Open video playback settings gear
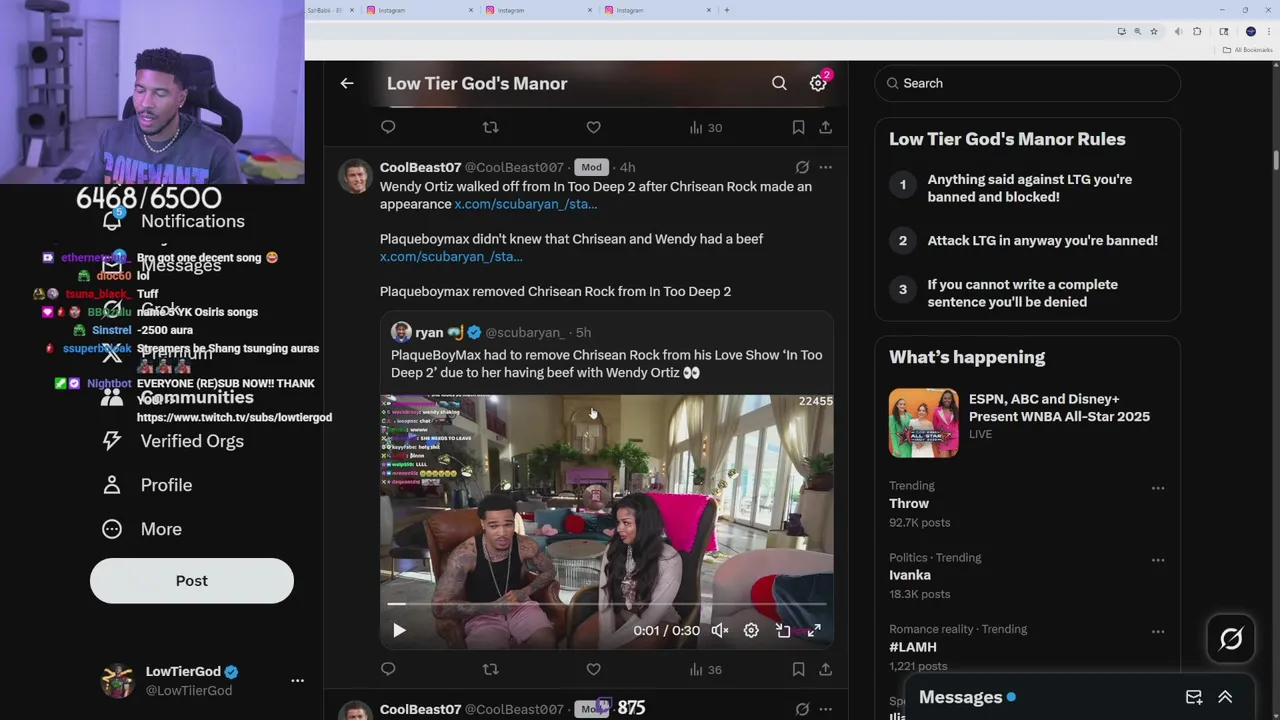 coord(751,630)
